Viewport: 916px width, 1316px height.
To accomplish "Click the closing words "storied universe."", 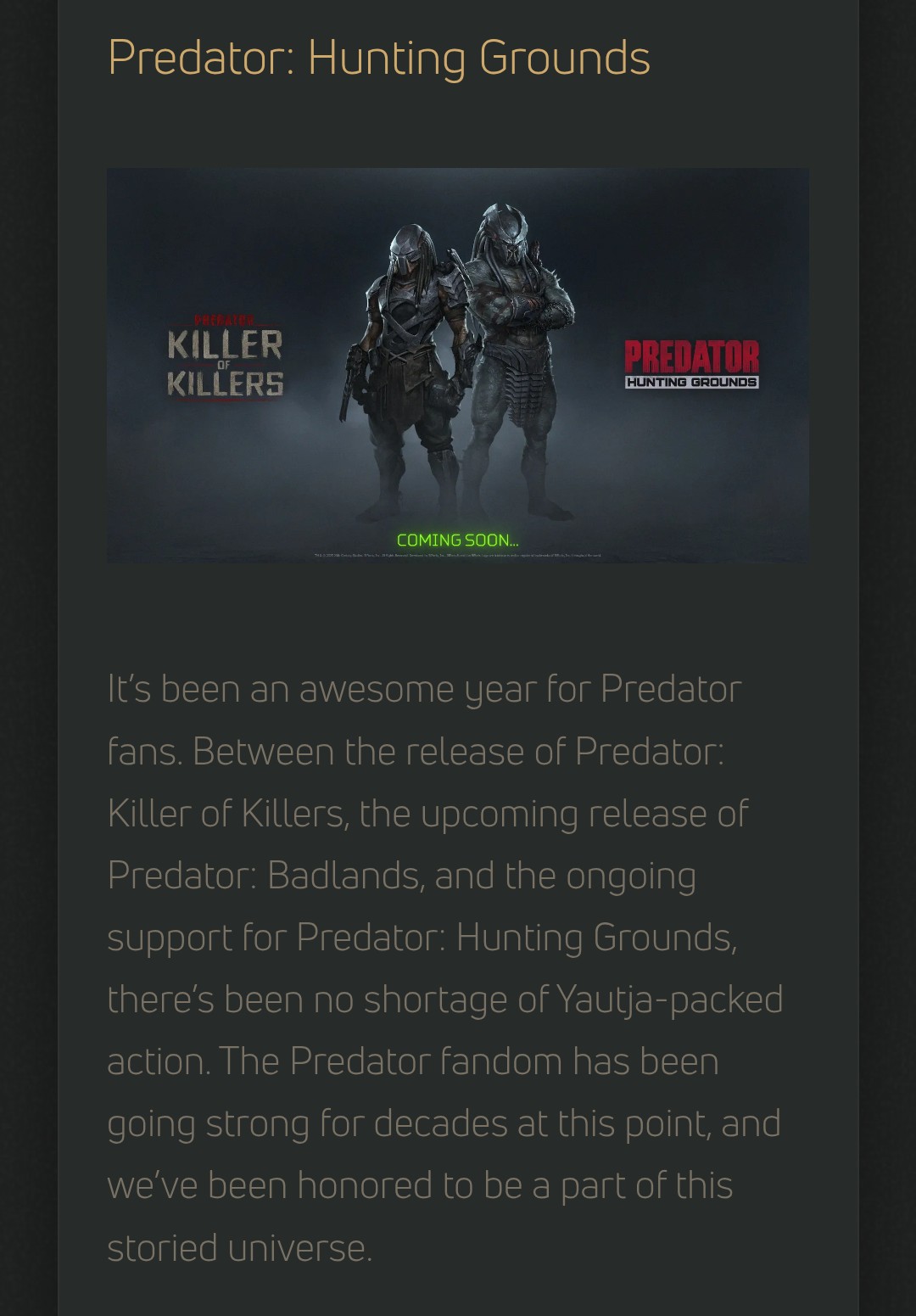I will coord(240,1248).
